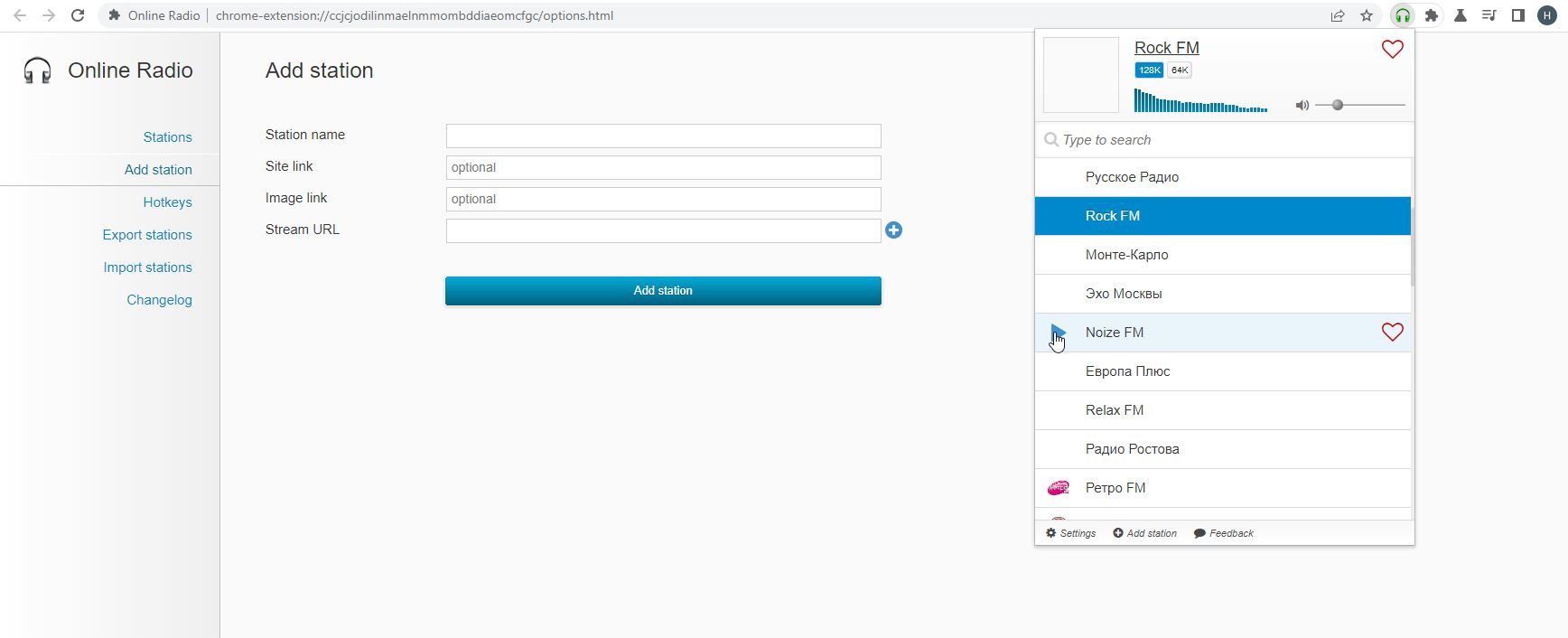Select Relax FM station
The width and height of the screenshot is (1568, 638).
click(x=1223, y=410)
